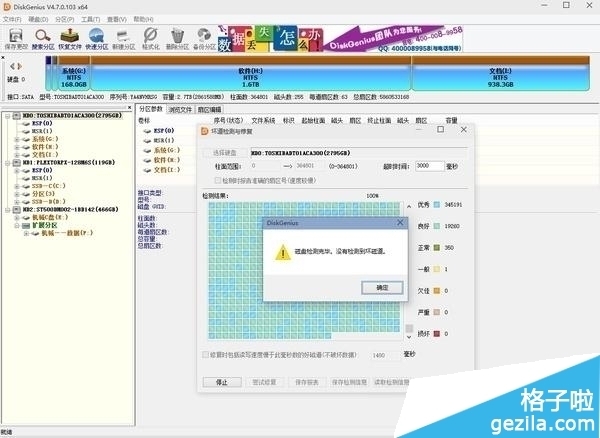Switch to the 扇区编辑 tab
This screenshot has height=438, width=600.
(209, 110)
